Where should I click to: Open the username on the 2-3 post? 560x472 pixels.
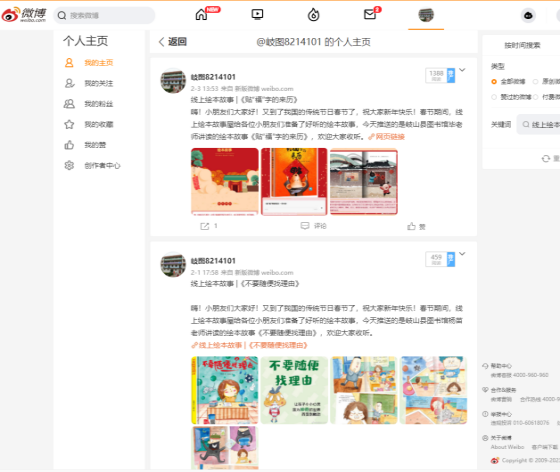213,77
